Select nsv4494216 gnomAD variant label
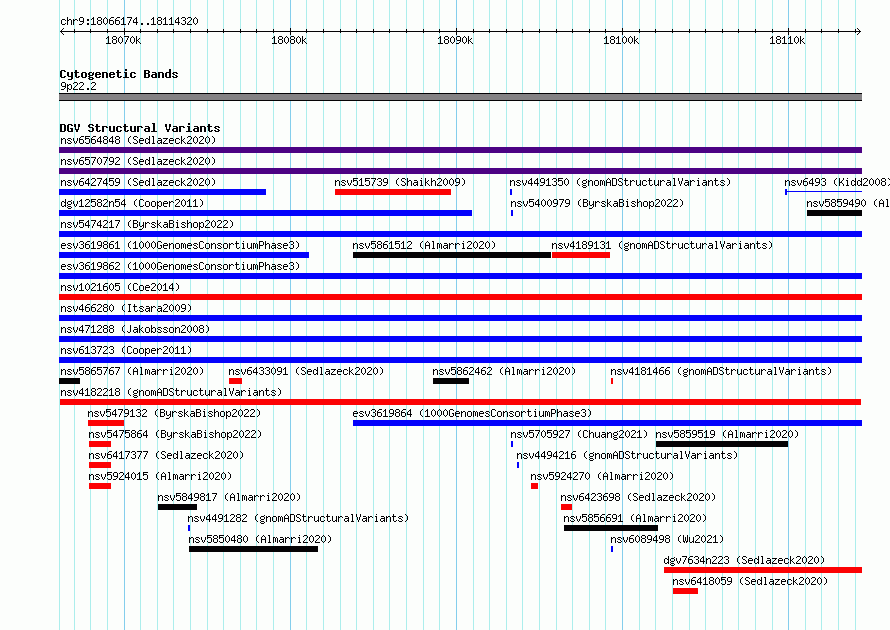The height and width of the screenshot is (630, 890). 627,455
